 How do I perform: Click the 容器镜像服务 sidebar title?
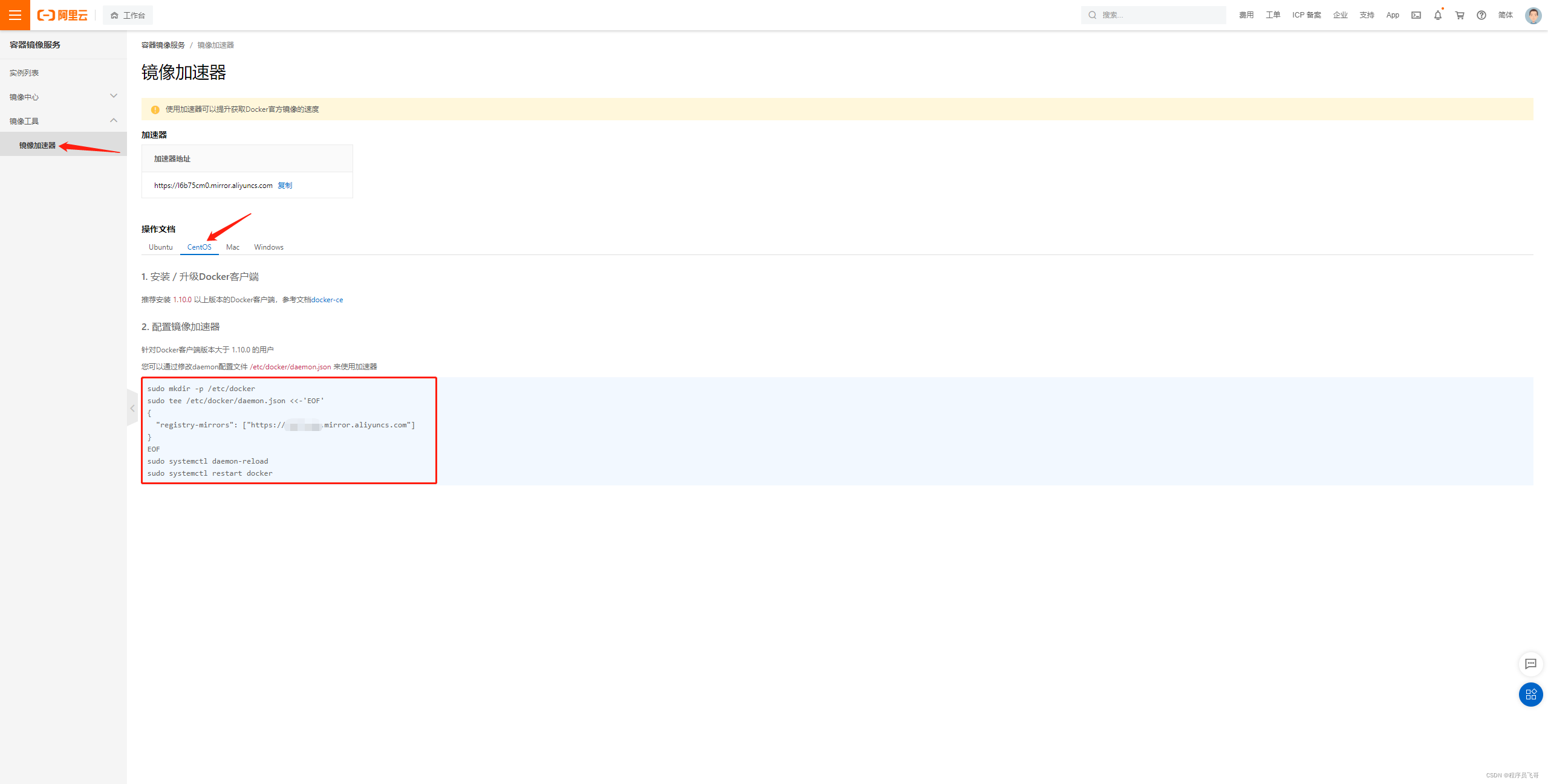[x=35, y=45]
